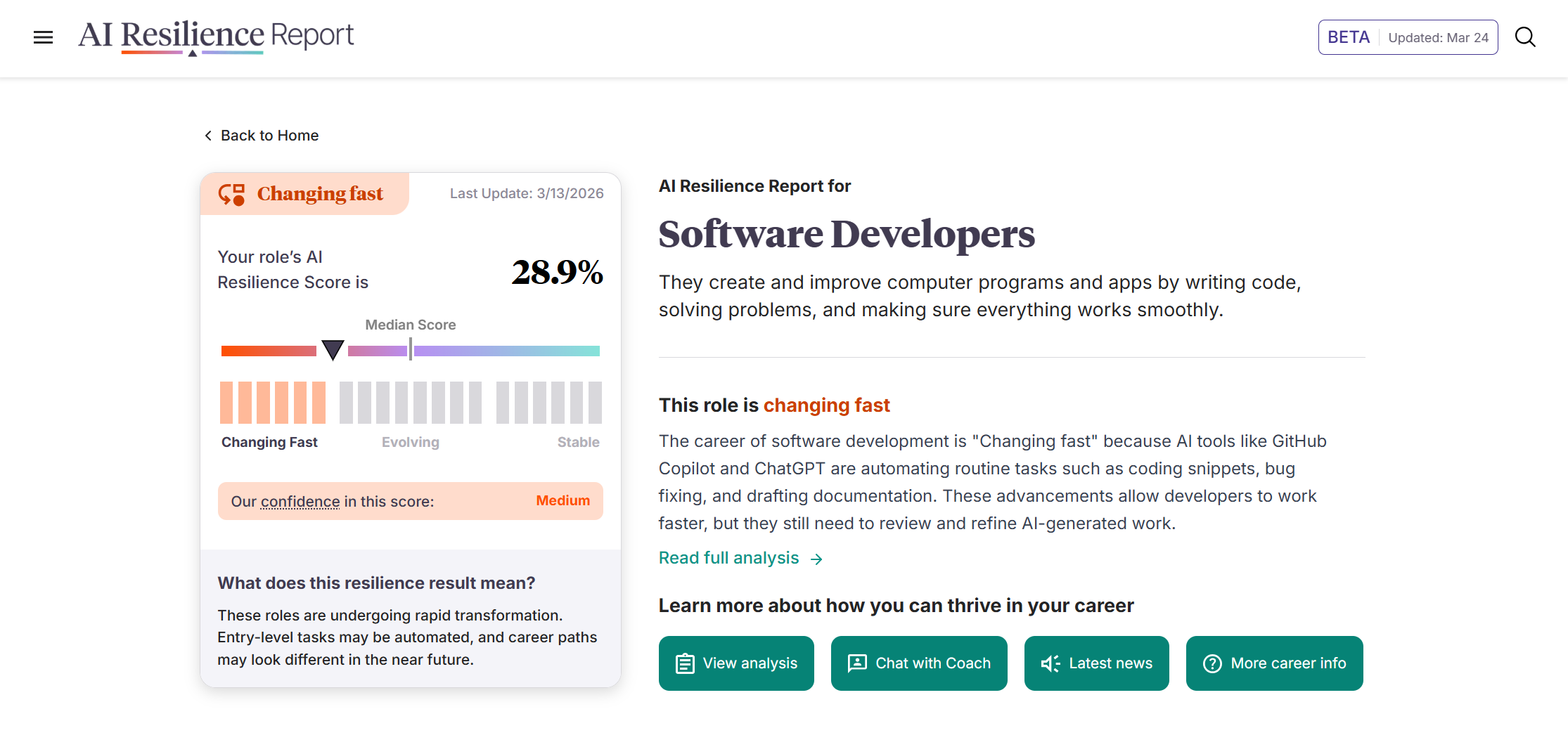Click the back chevron beside Back to Home
1568x747 pixels.
point(208,135)
